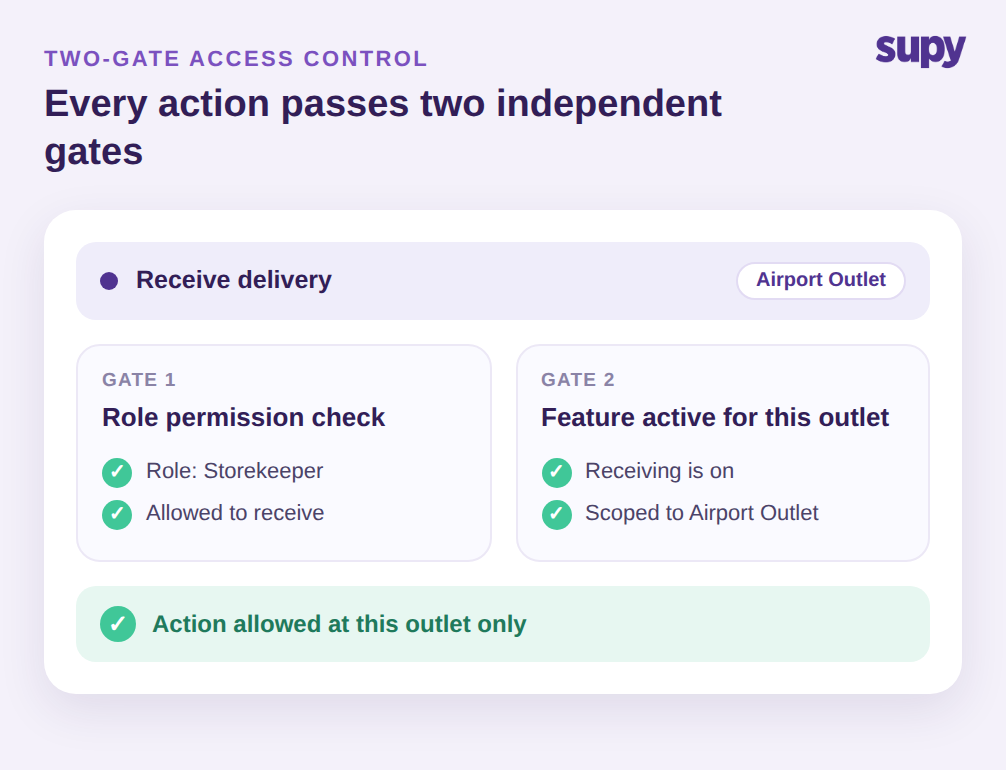Viewport: 1006px width, 770px height.
Task: Click the Receive delivery action title
Action: (x=234, y=280)
